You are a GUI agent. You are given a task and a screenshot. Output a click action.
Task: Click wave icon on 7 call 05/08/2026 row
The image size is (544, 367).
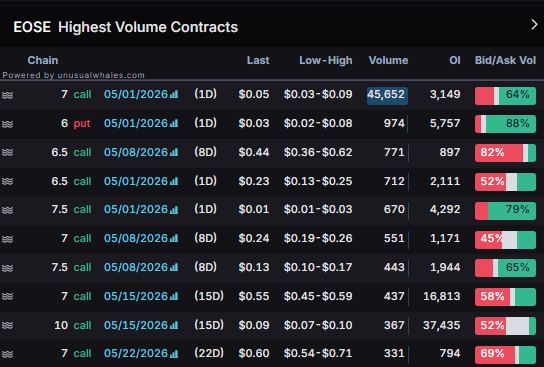click(8, 239)
